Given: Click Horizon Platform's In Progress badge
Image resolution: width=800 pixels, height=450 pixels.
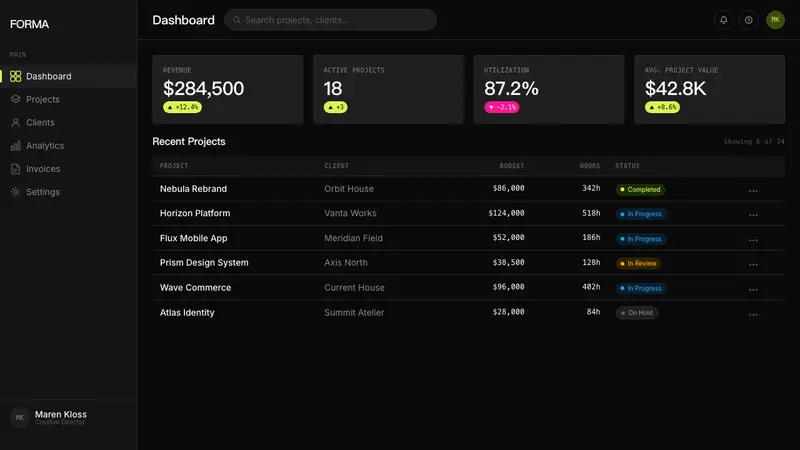Looking at the screenshot, I should point(641,214).
